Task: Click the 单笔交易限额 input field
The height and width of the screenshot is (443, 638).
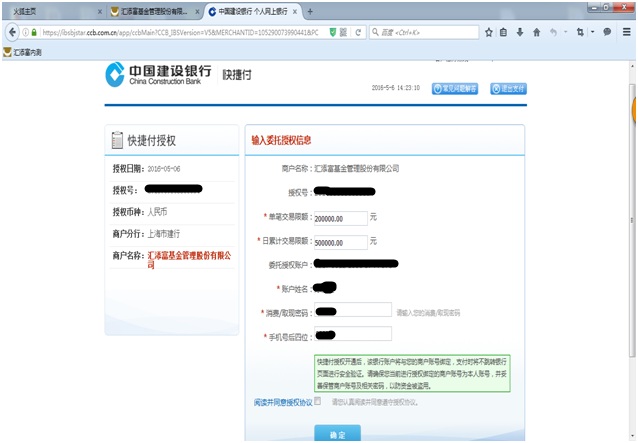Action: (x=340, y=217)
